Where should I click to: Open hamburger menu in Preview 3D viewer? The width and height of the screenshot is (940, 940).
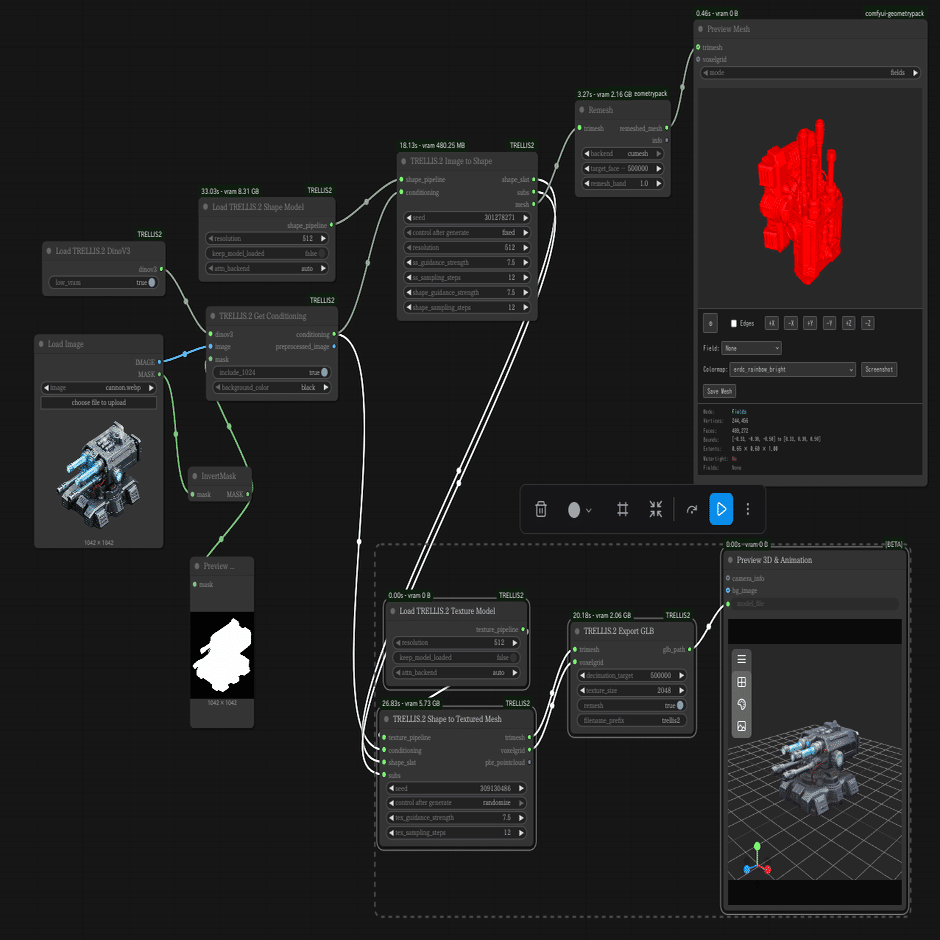point(742,659)
